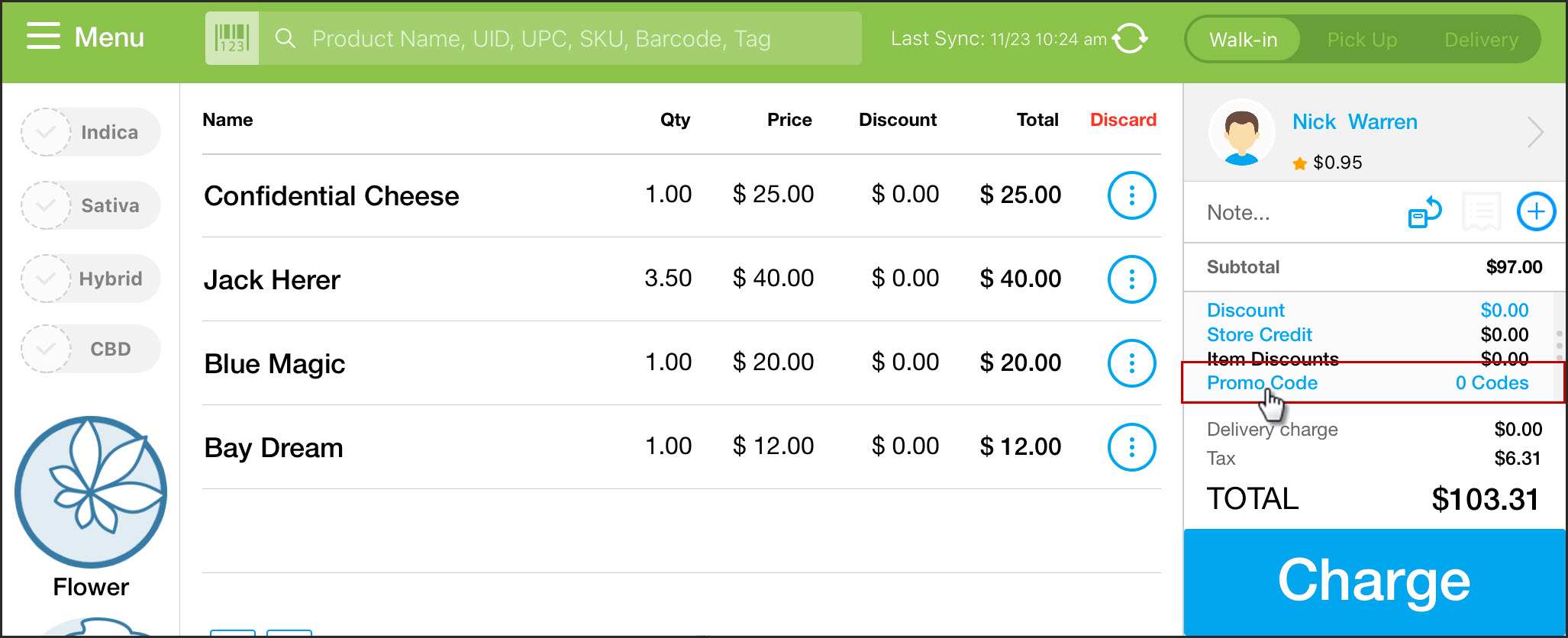Click Confidential Cheese discount $ 0.00
The height and width of the screenshot is (638, 1568).
[905, 195]
